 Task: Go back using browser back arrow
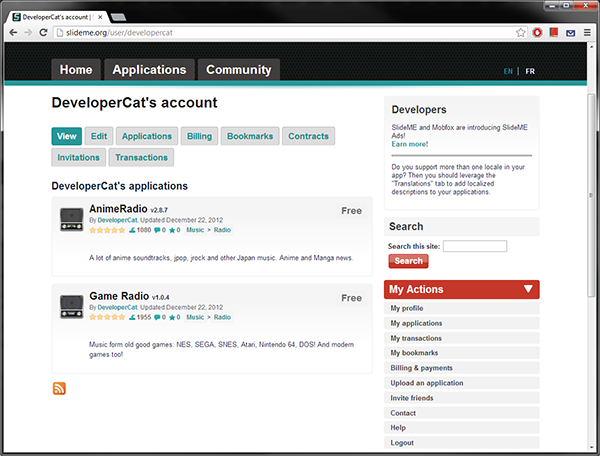pyautogui.click(x=13, y=33)
